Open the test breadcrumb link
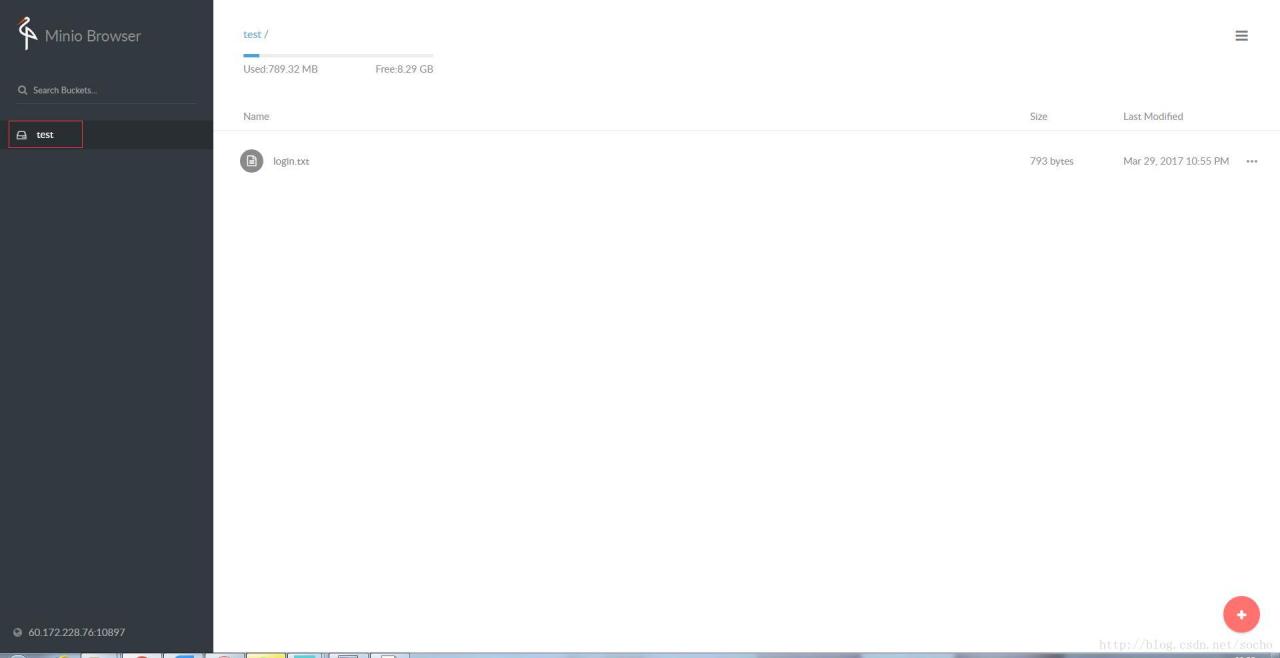The image size is (1280, 658). point(252,34)
